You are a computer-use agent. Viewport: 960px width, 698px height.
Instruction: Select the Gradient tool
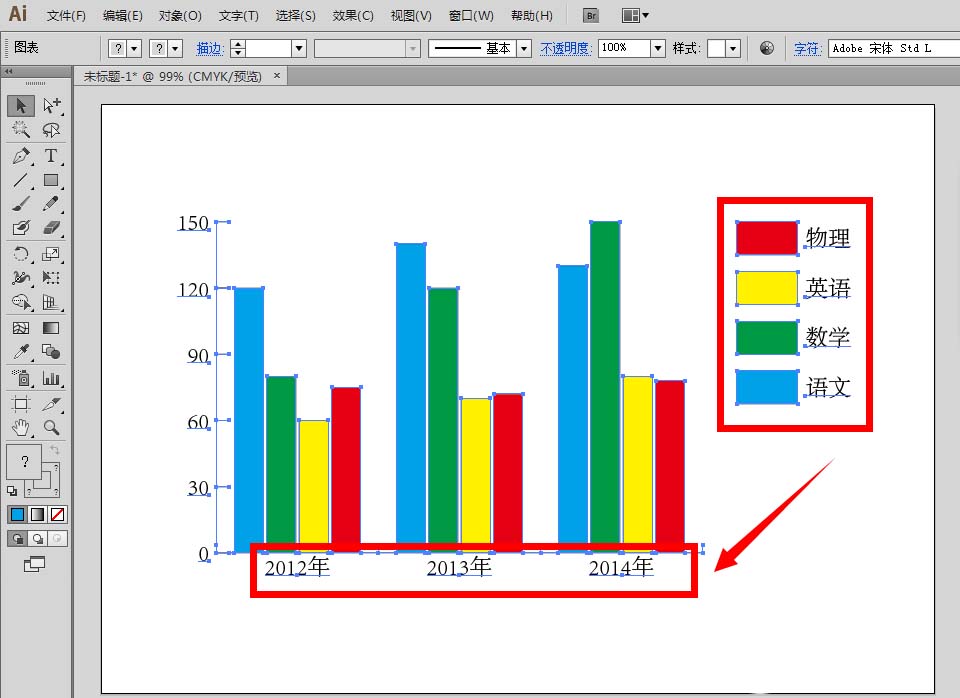click(x=51, y=328)
